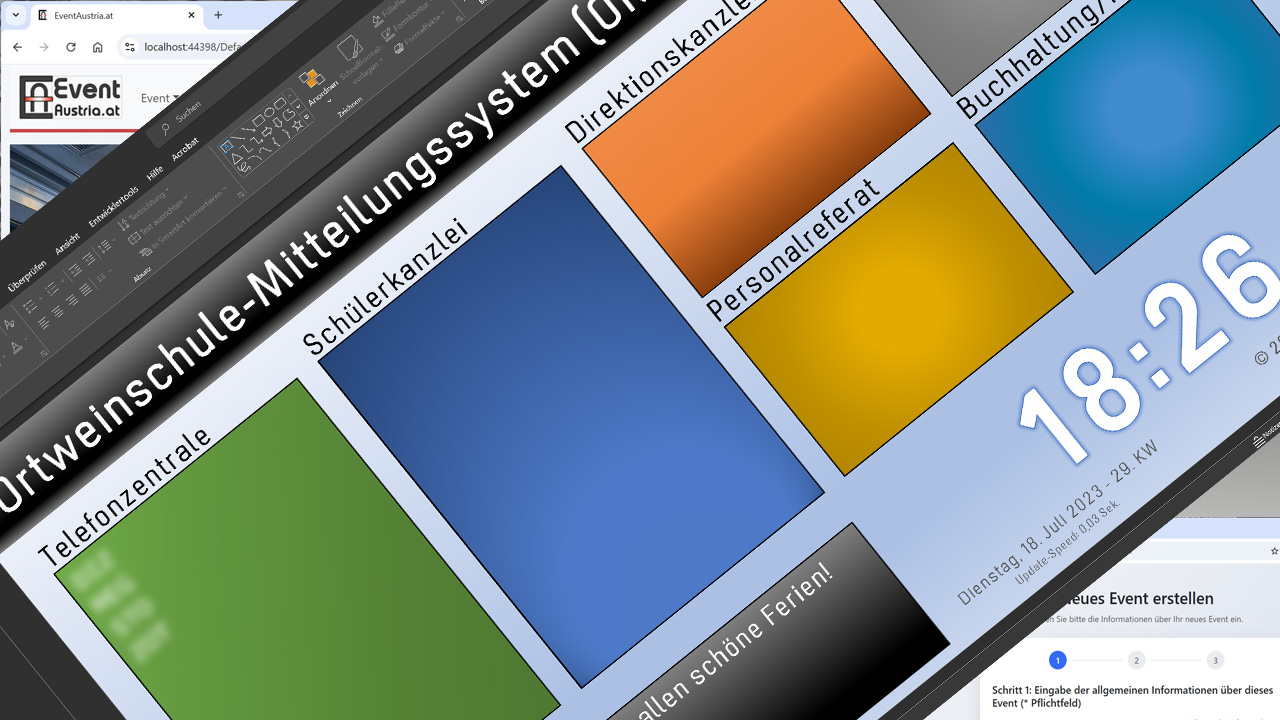Select the dark blue Schülerkanzlei box

[571, 425]
